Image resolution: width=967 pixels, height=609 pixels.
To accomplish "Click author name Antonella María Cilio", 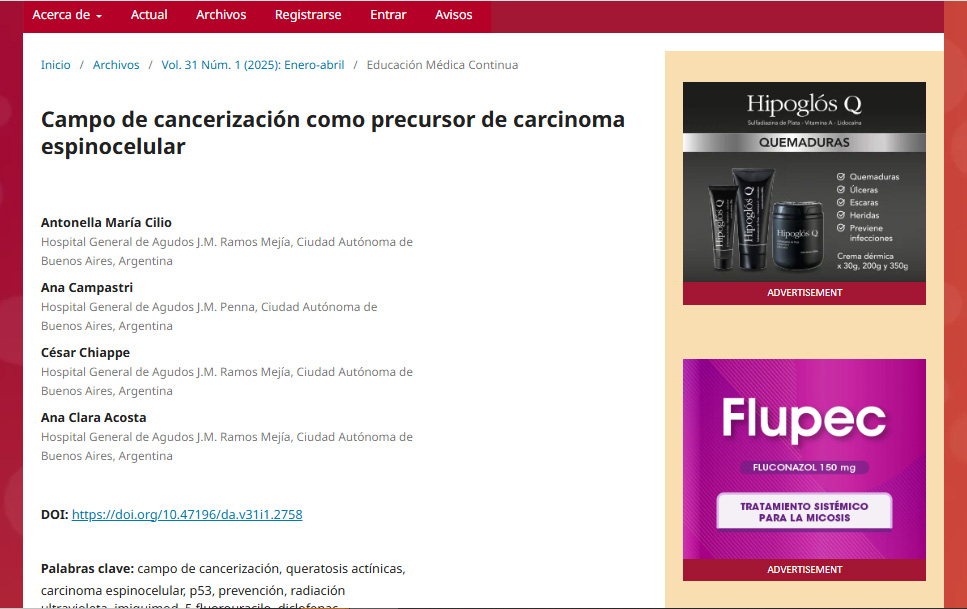I will tap(106, 222).
